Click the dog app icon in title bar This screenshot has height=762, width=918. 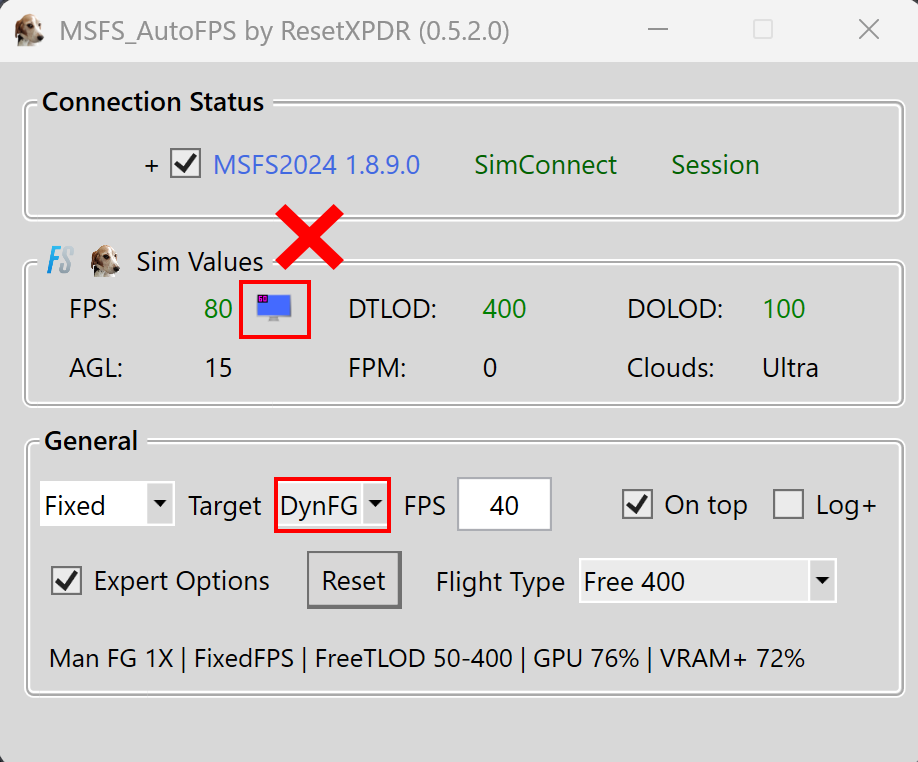29,30
